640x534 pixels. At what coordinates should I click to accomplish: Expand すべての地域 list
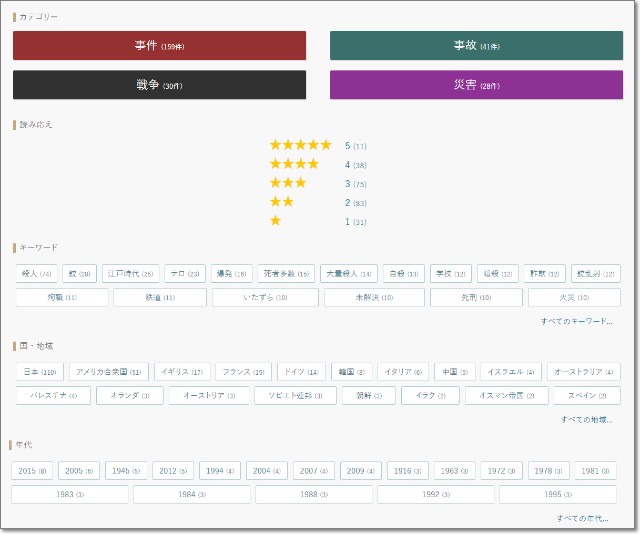pyautogui.click(x=586, y=419)
